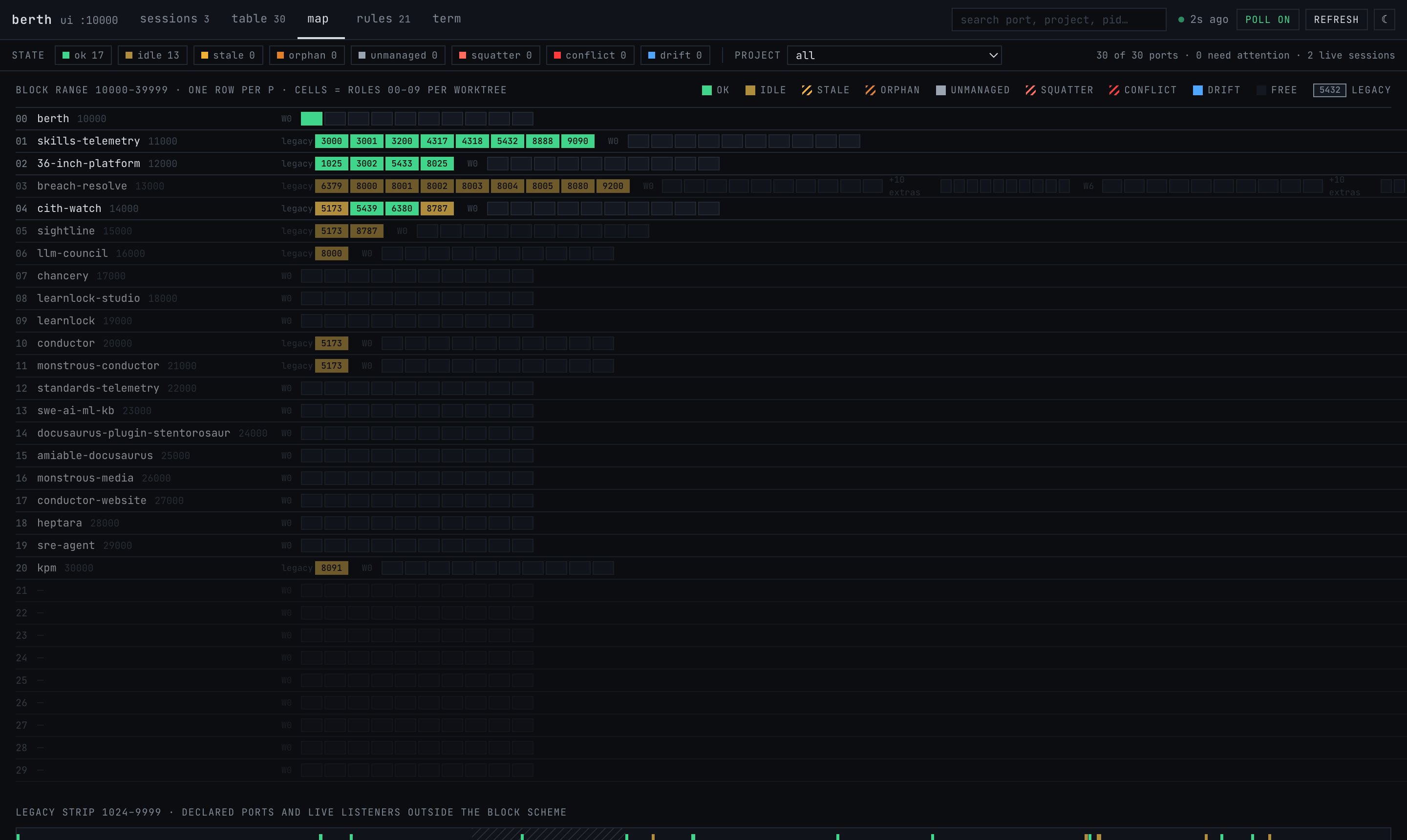Toggle the idle 13 state filter

[x=152, y=55]
